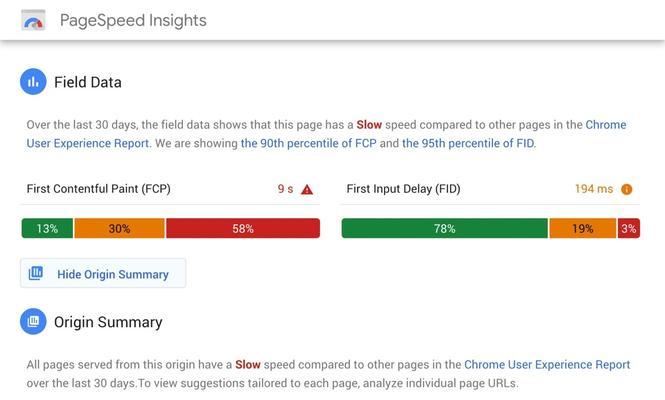Screen dimensions: 665x400
Task: Click the red FCP warning triangle icon
Action: (307, 189)
